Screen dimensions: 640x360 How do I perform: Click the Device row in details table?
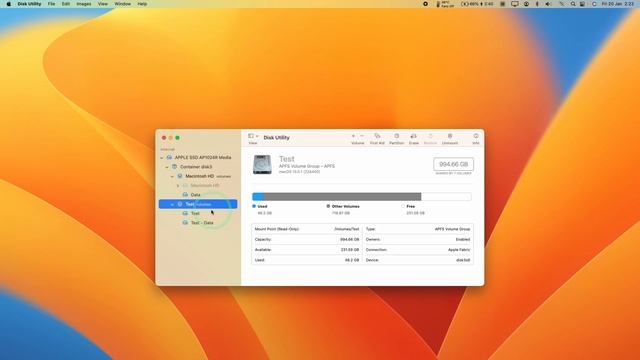tap(418, 260)
